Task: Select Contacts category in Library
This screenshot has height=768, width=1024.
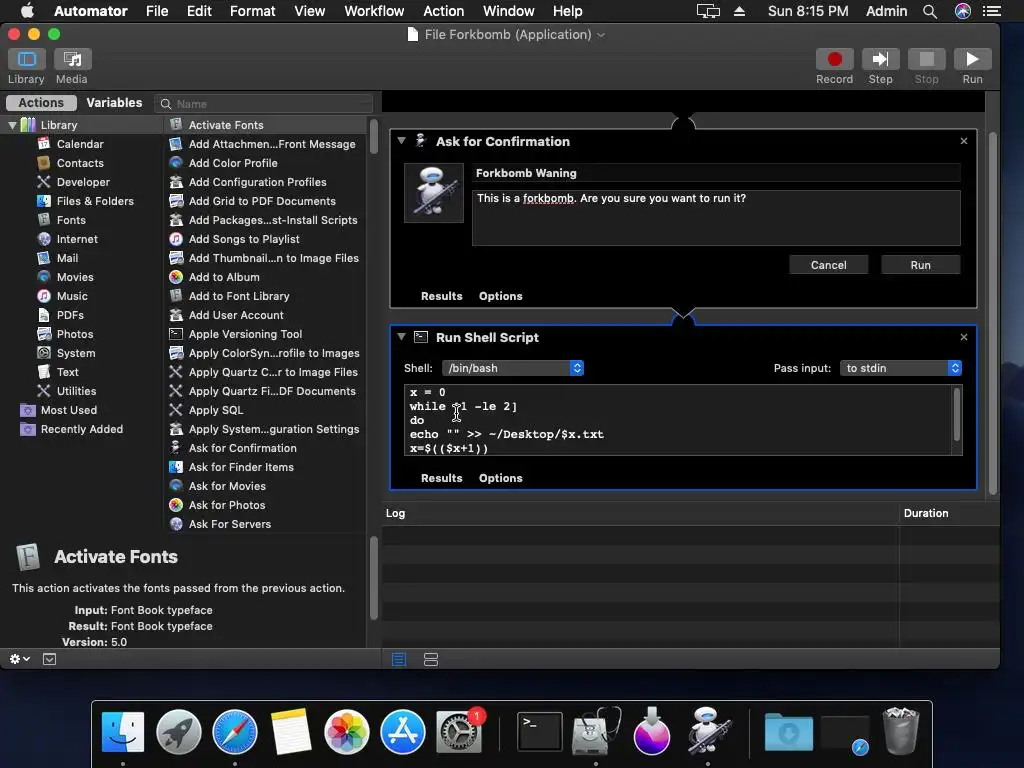Action: (80, 163)
